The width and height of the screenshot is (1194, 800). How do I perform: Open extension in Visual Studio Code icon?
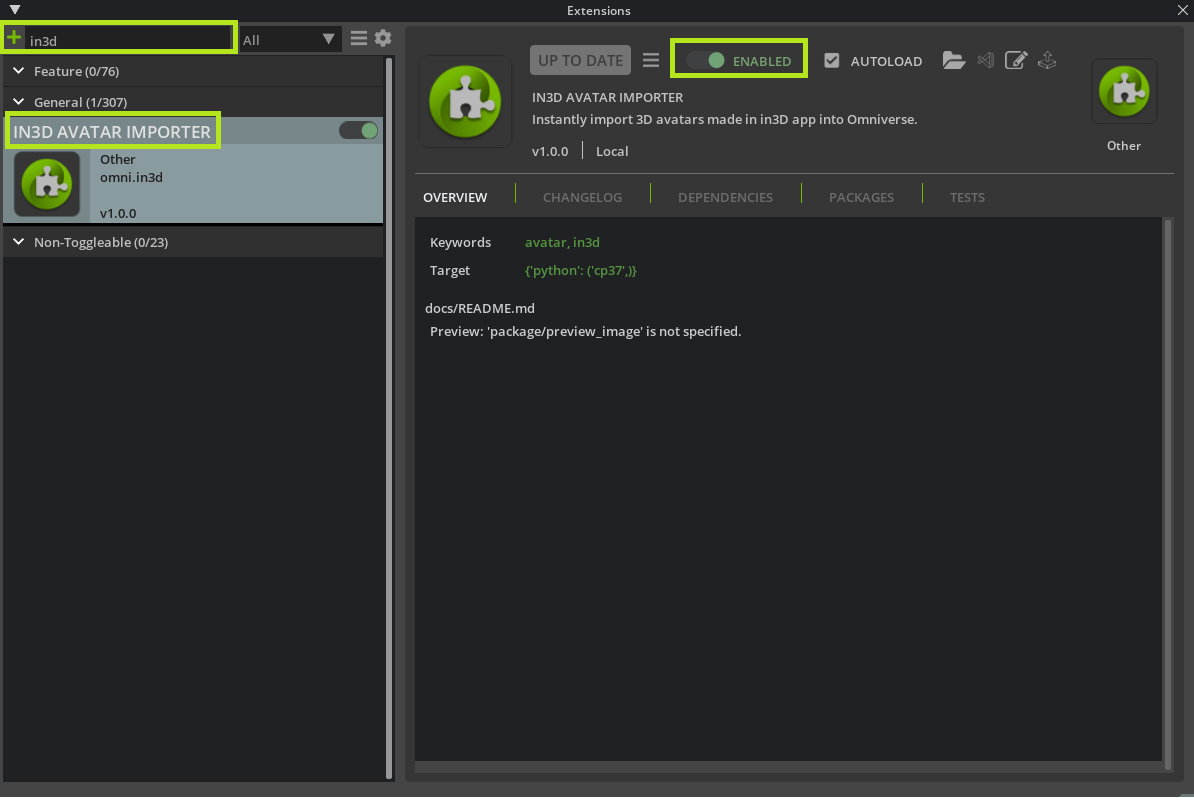point(986,60)
